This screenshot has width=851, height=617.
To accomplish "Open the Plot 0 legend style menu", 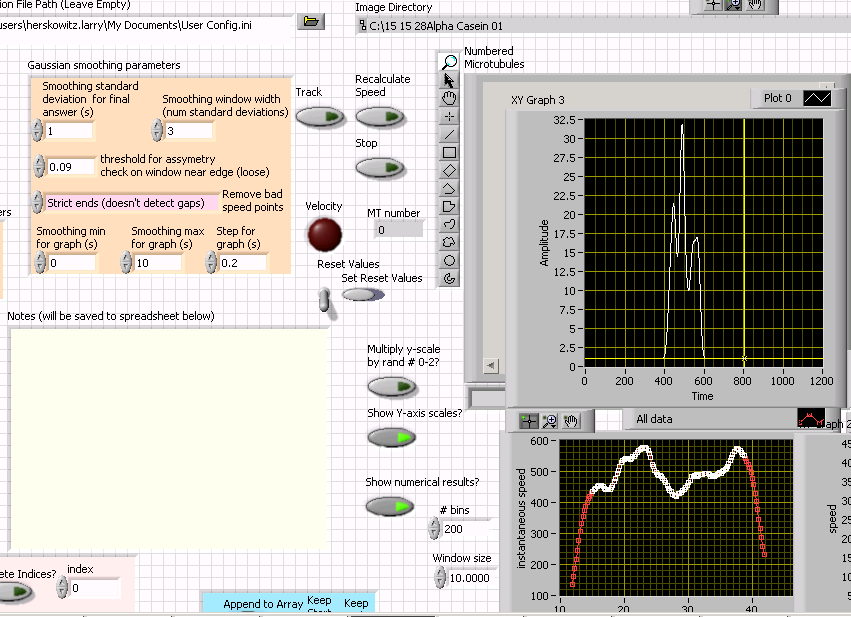I will 817,99.
